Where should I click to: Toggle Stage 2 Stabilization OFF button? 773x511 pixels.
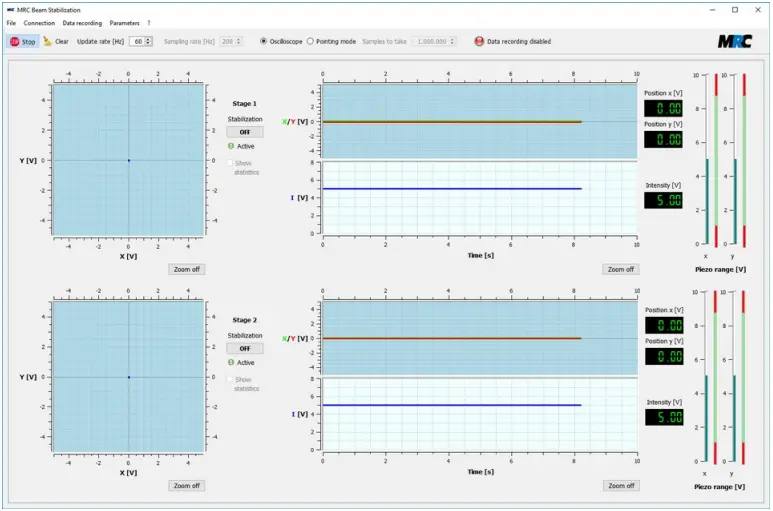[245, 348]
